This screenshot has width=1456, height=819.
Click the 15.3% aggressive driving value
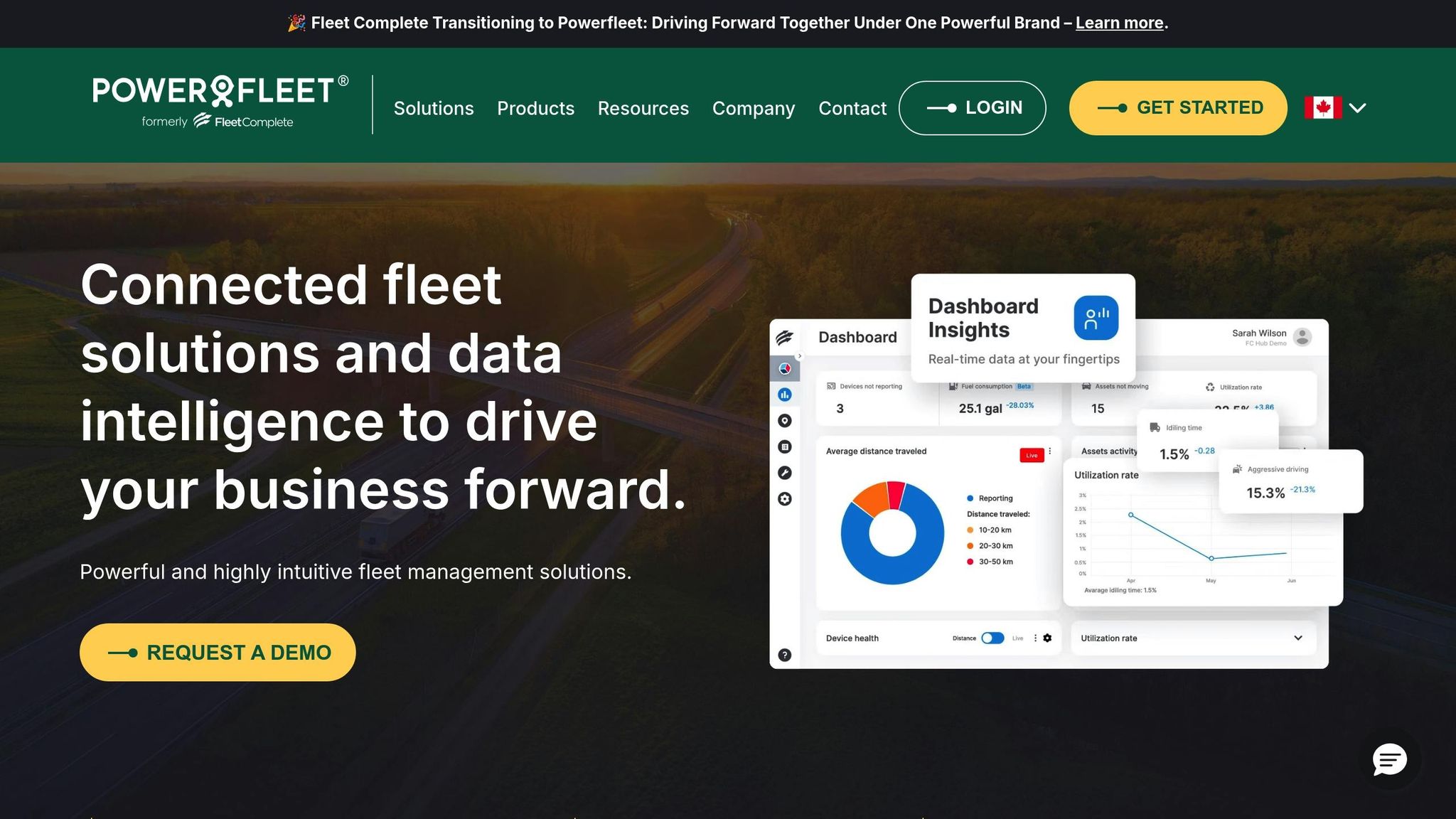tap(1265, 493)
